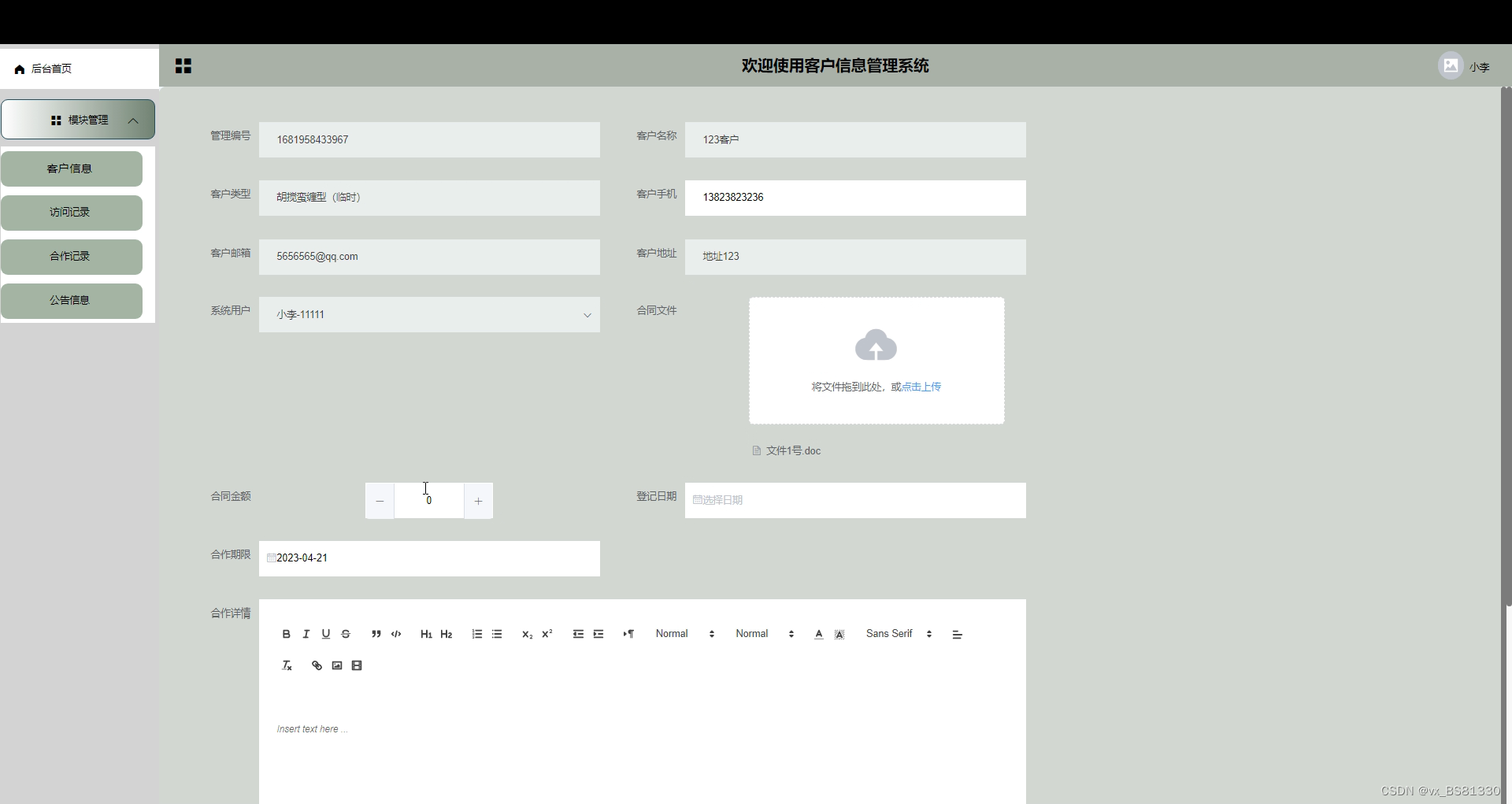1512x804 pixels.
Task: Set Heading 1 style
Action: 426,634
